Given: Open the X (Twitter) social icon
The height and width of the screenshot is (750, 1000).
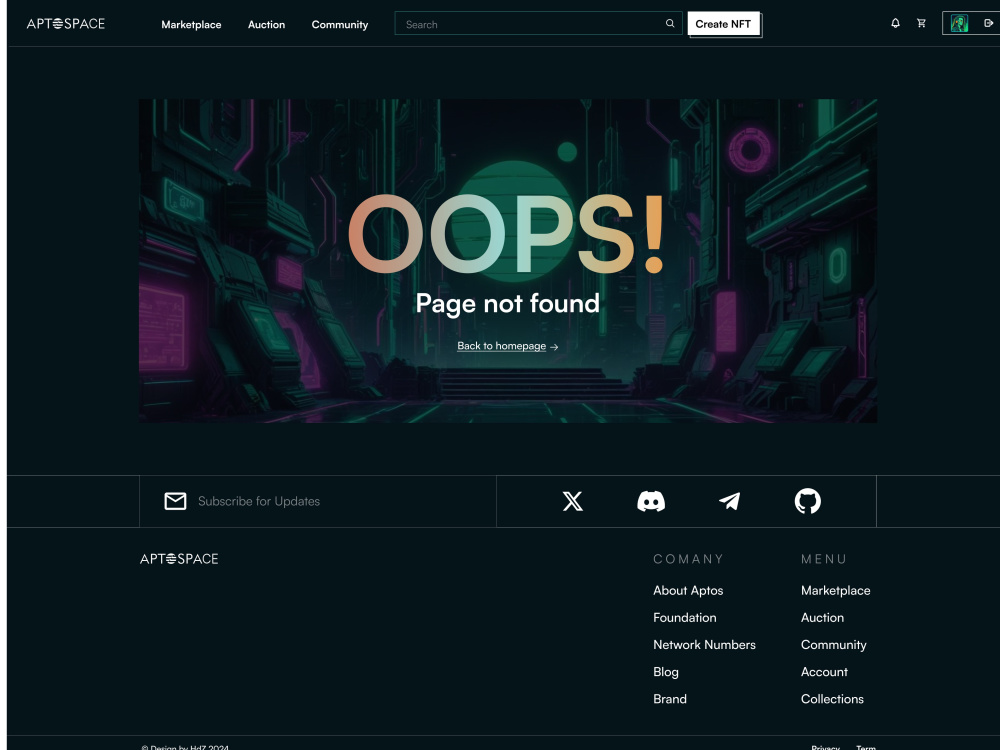Looking at the screenshot, I should pos(573,501).
